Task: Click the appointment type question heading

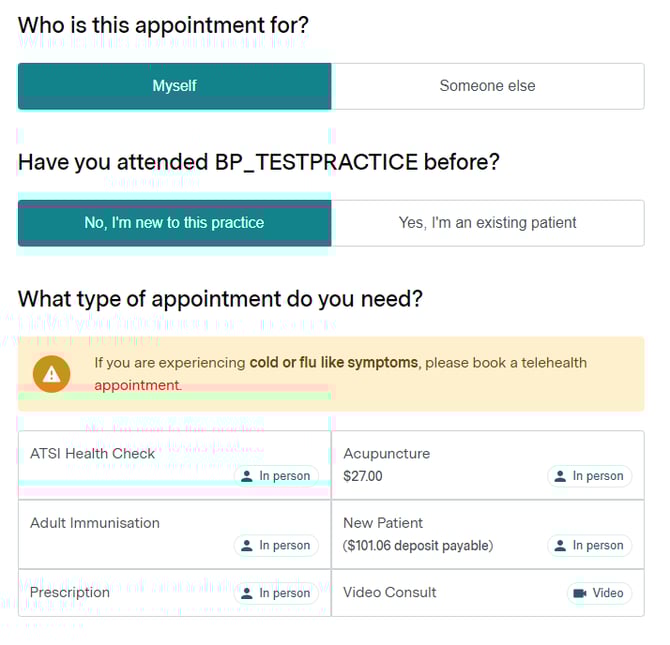Action: click(220, 299)
